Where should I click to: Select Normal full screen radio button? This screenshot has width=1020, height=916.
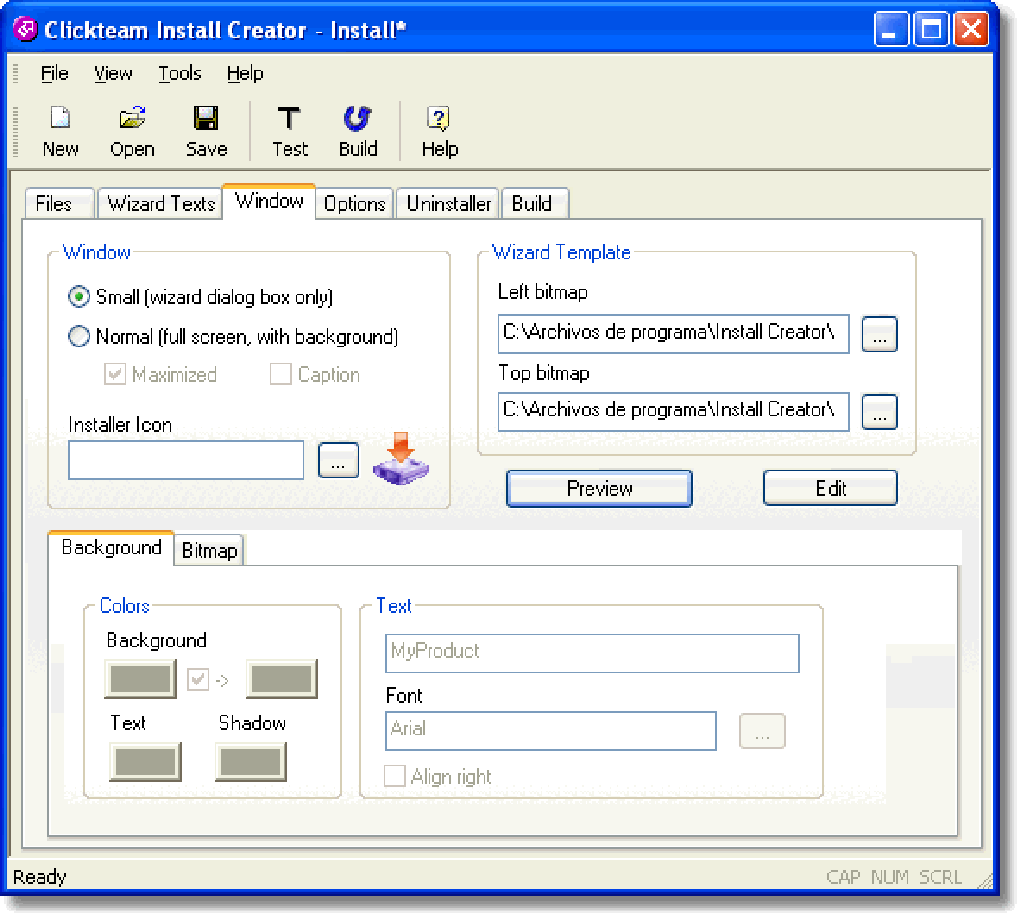tap(79, 336)
